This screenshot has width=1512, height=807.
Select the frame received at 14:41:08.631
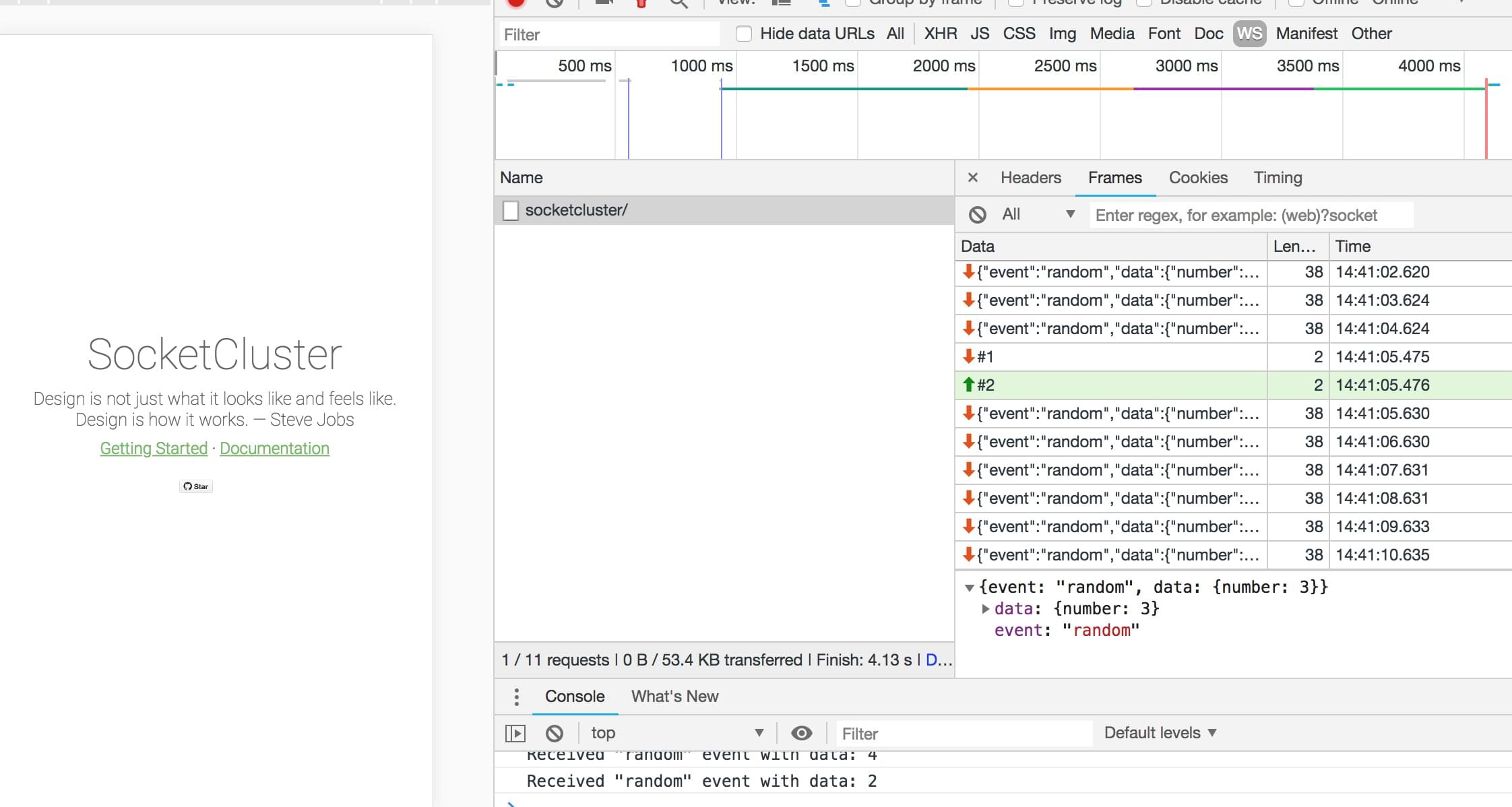pos(1234,498)
